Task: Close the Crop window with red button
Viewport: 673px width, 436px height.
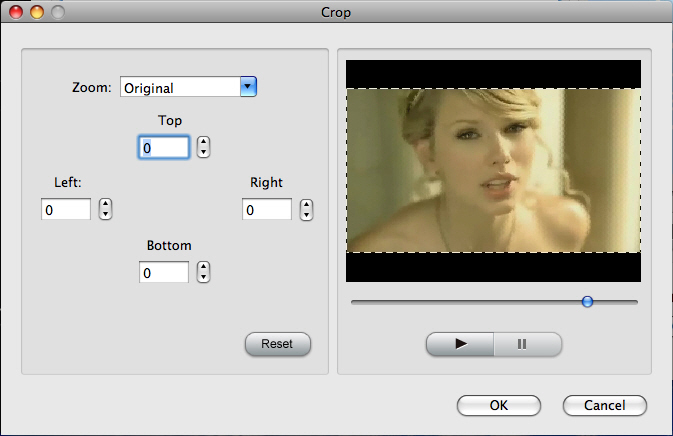Action: [16, 12]
